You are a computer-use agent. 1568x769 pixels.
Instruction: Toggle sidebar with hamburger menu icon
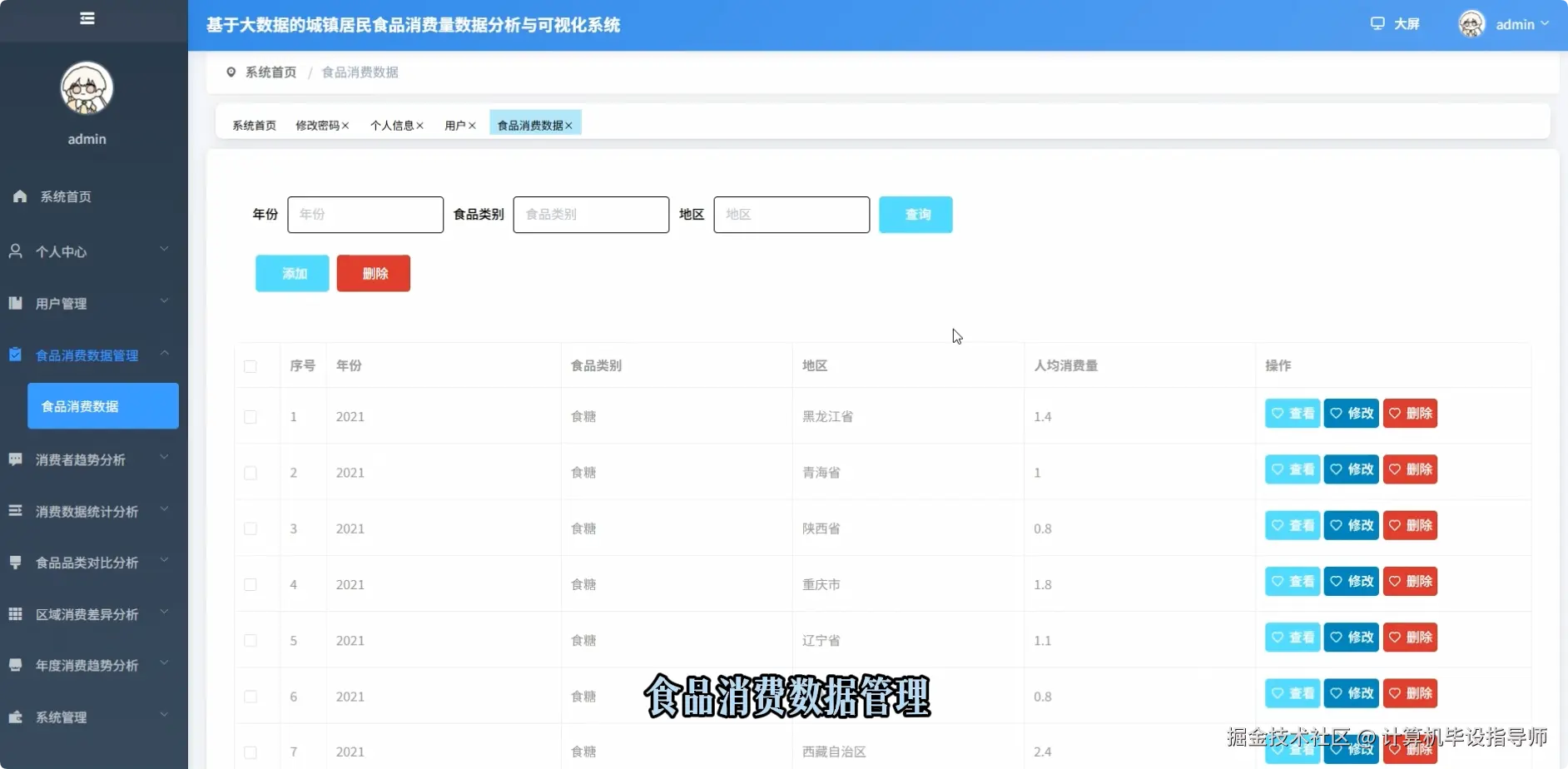tap(87, 18)
